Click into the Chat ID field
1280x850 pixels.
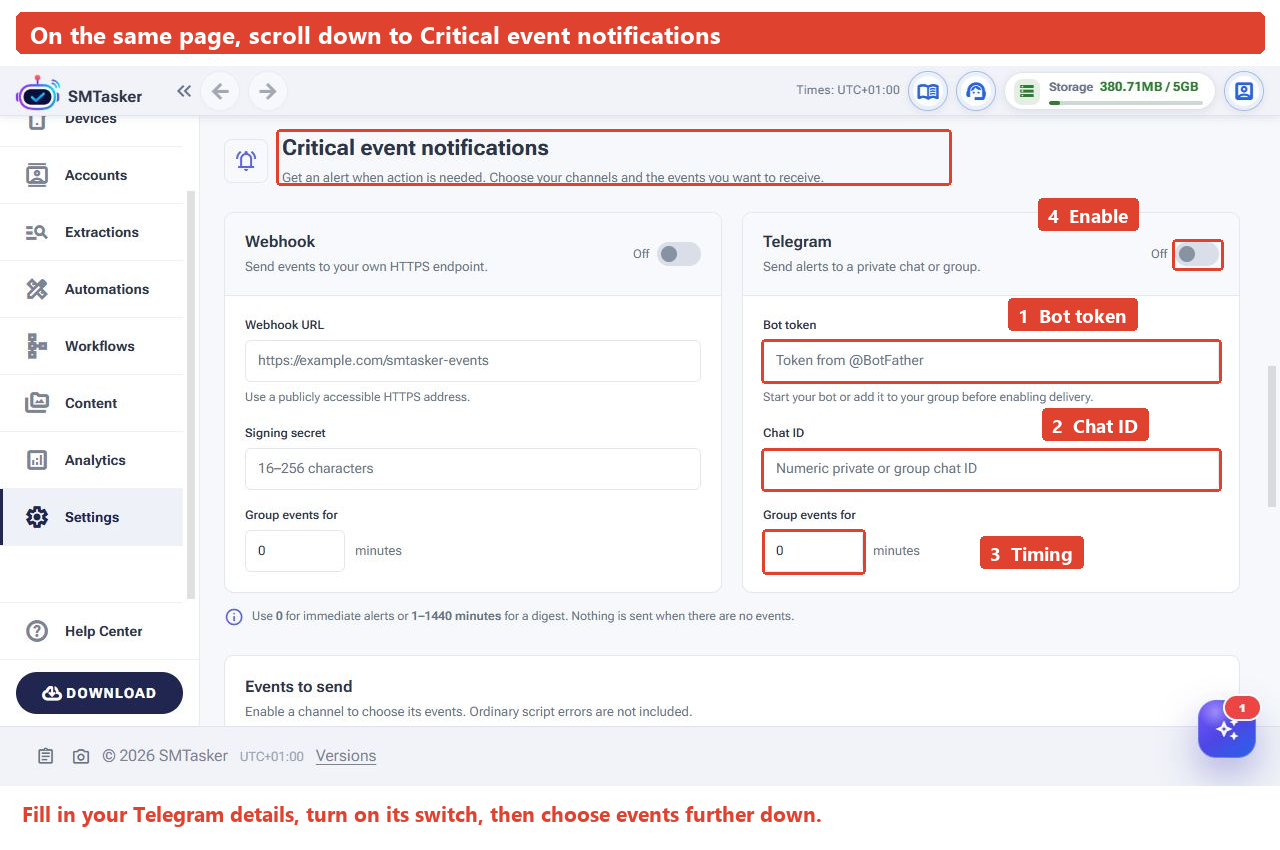click(x=991, y=469)
